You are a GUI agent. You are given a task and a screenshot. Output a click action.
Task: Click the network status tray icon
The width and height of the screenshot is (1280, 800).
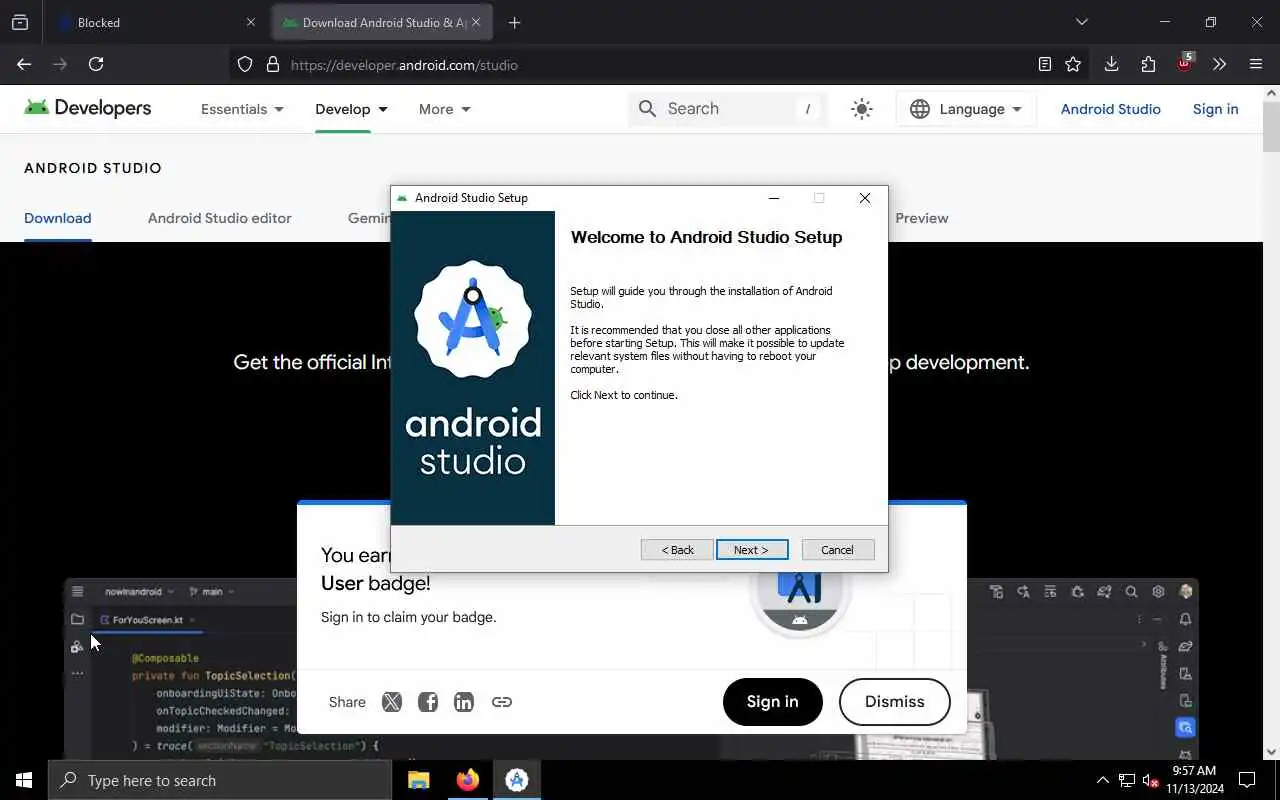click(1127, 780)
